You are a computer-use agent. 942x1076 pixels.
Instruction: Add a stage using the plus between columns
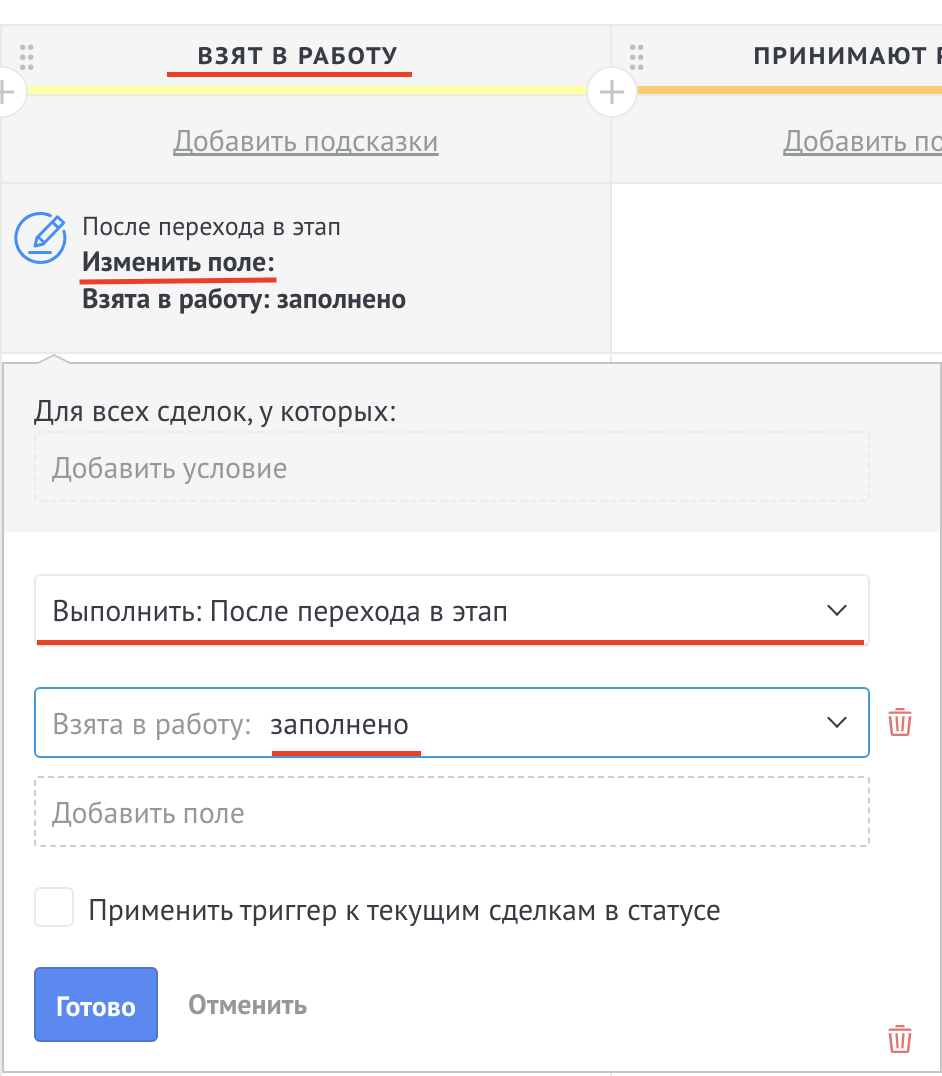[x=611, y=94]
